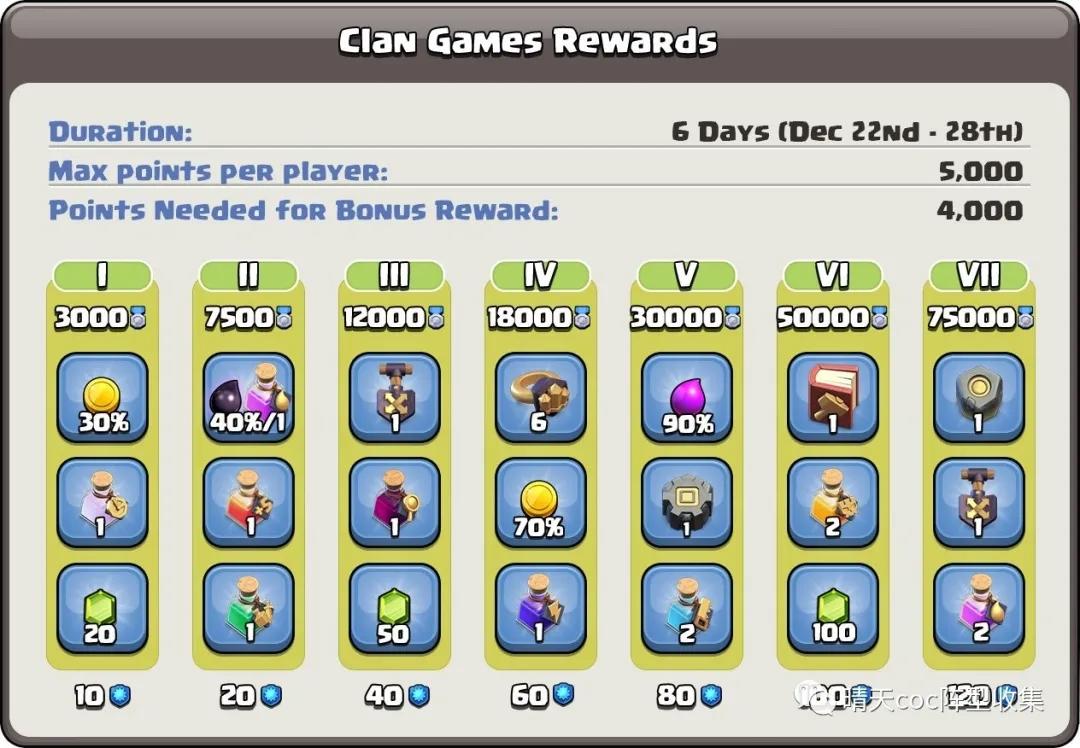Pick the 20 gems reward in tier I

[x=103, y=608]
